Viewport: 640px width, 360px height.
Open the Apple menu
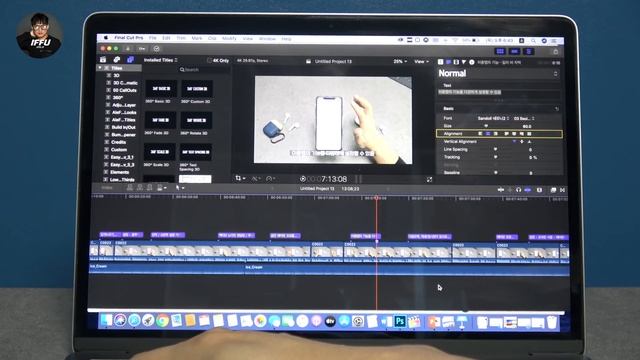105,38
